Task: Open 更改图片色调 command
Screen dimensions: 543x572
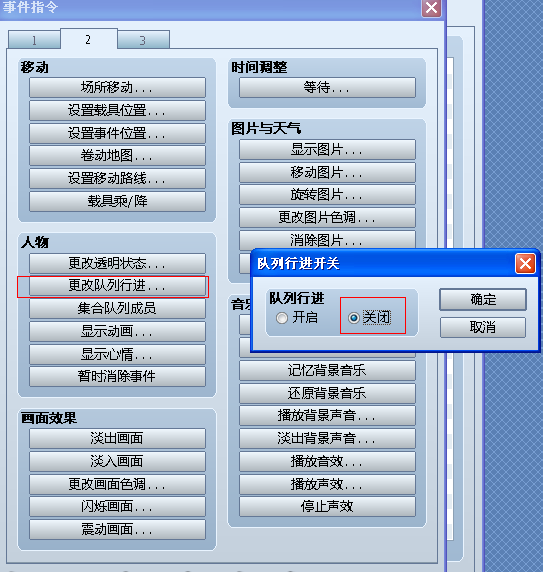Action: coord(327,218)
